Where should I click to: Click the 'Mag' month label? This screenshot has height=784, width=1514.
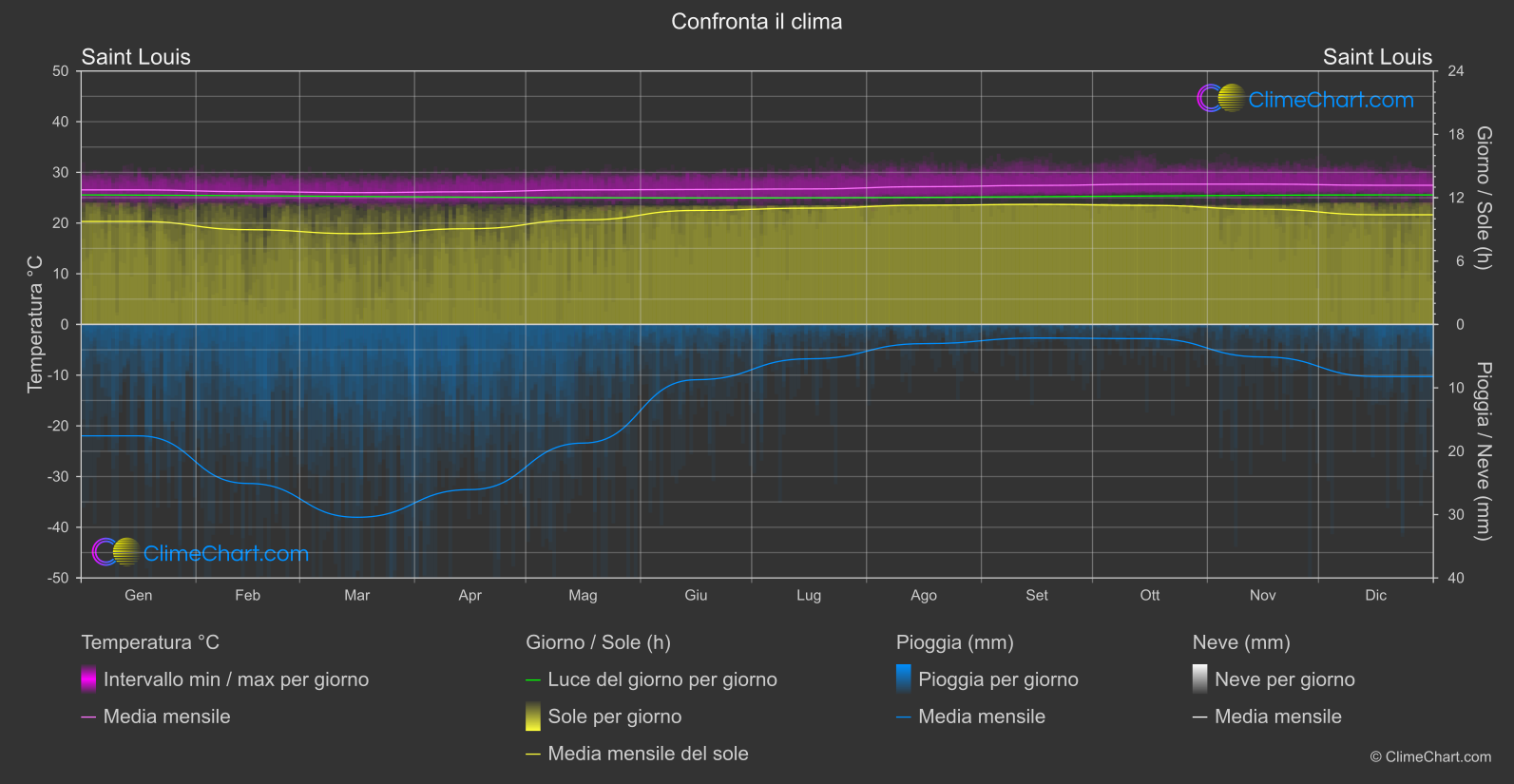pos(584,595)
